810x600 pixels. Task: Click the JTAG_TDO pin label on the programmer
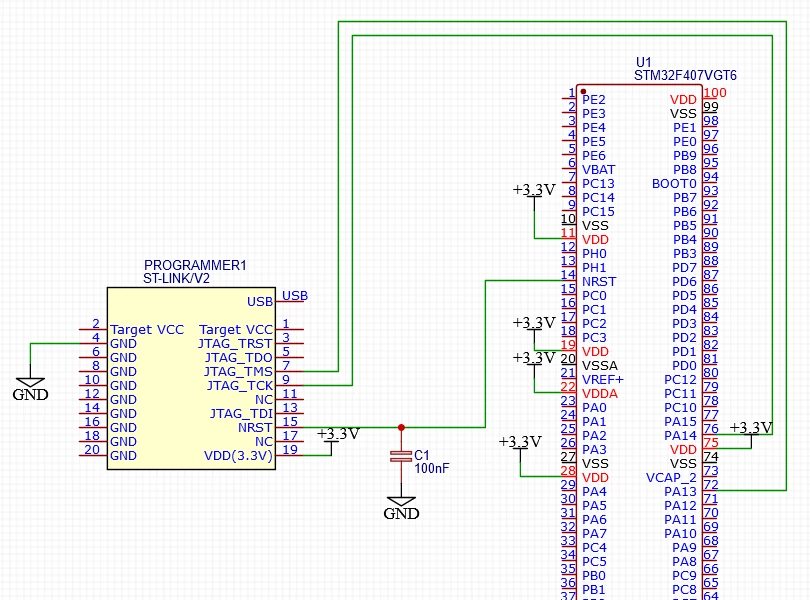pyautogui.click(x=239, y=358)
